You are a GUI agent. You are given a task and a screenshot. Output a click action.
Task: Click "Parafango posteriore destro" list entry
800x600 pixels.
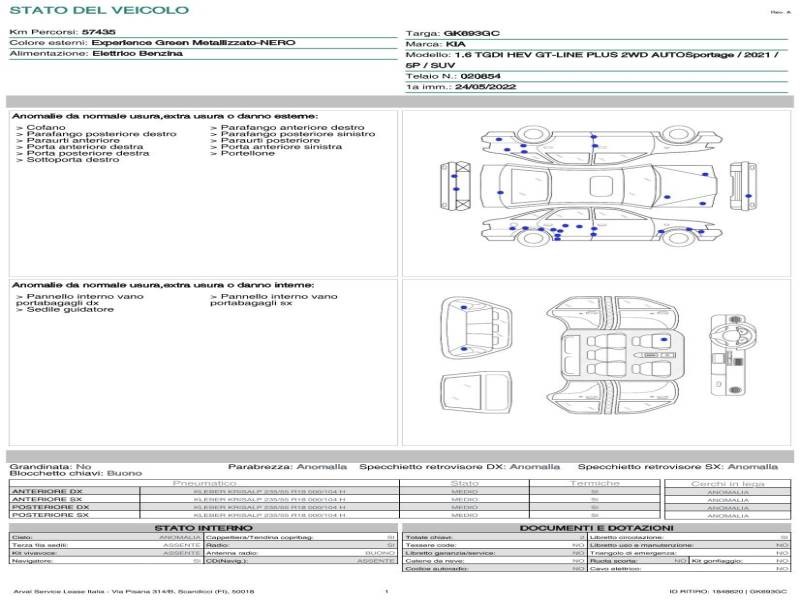[x=102, y=134]
